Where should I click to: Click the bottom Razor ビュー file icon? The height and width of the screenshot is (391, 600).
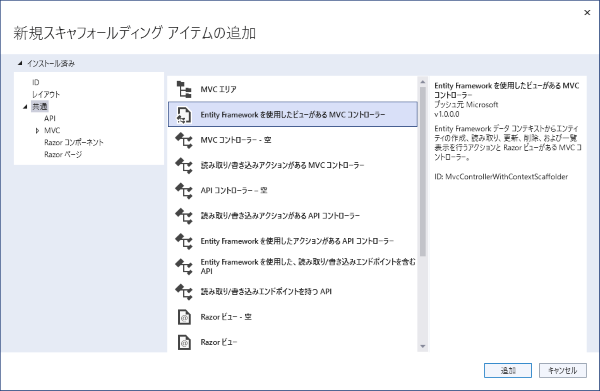coord(184,342)
